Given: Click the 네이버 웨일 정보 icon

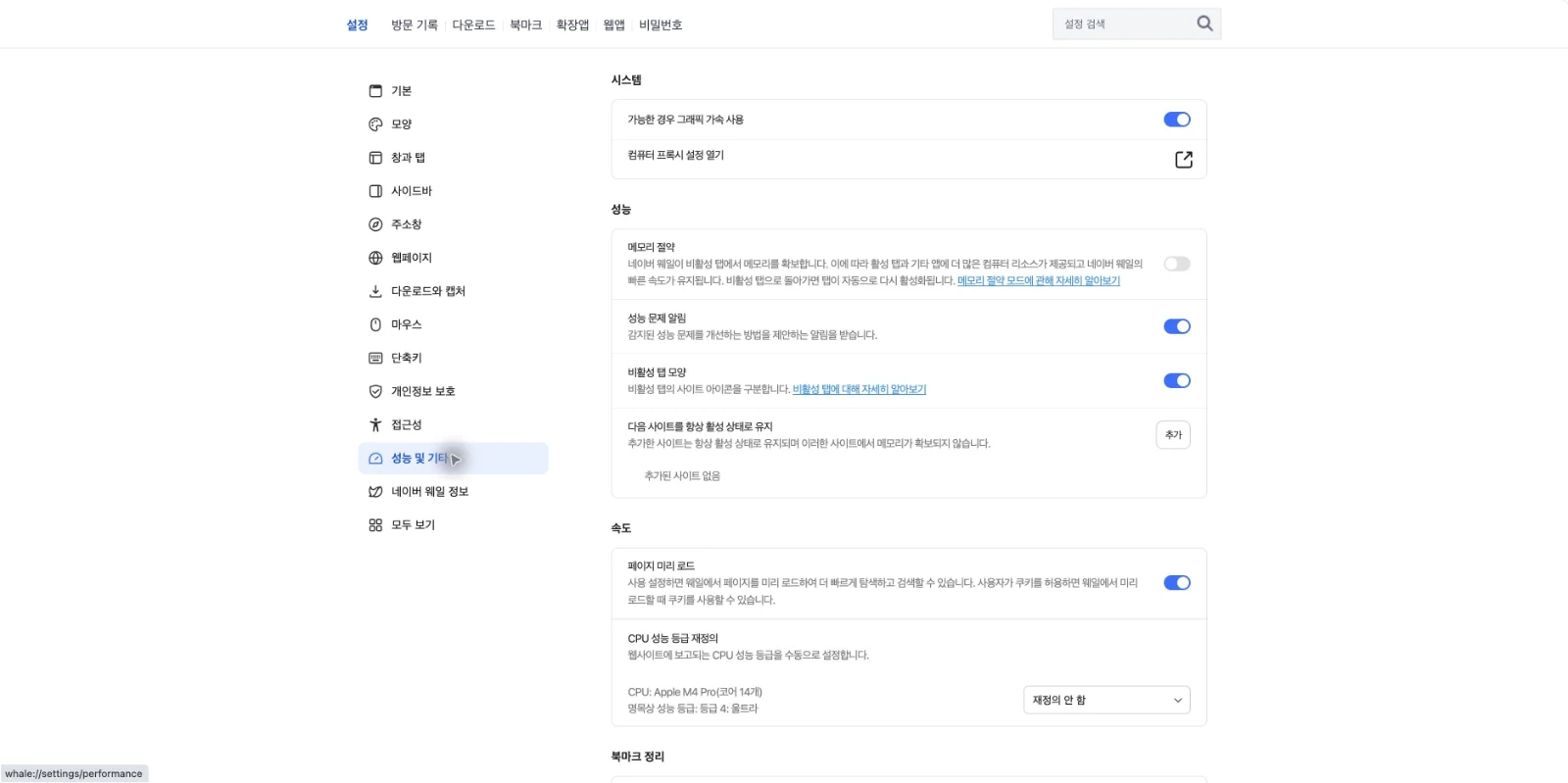Looking at the screenshot, I should point(375,491).
